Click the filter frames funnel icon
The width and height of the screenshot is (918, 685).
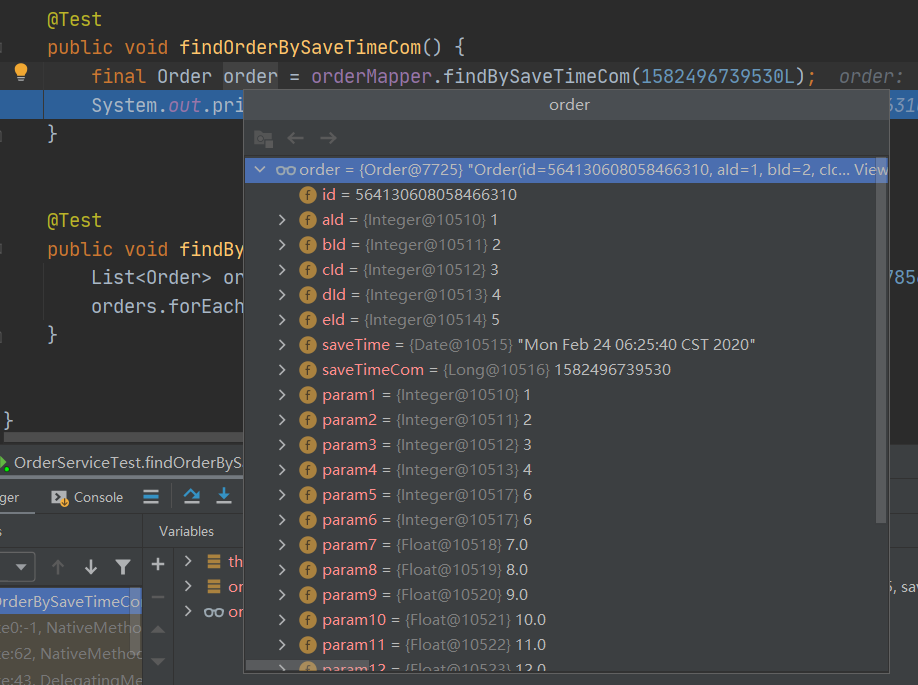pos(123,567)
